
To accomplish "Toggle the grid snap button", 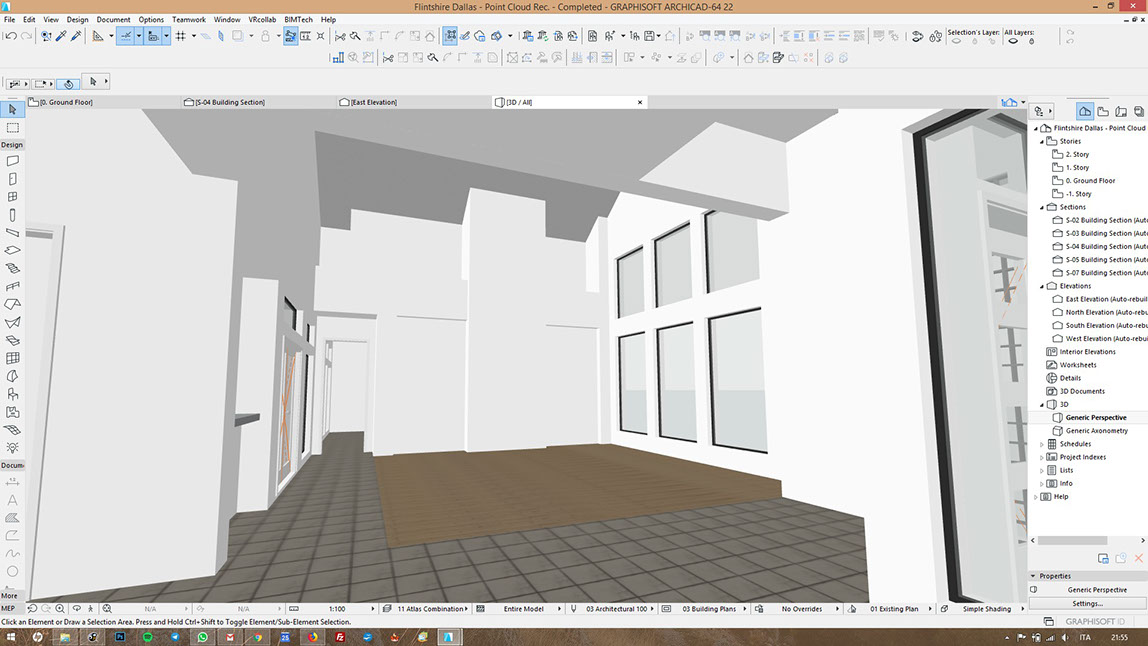I will pos(181,36).
